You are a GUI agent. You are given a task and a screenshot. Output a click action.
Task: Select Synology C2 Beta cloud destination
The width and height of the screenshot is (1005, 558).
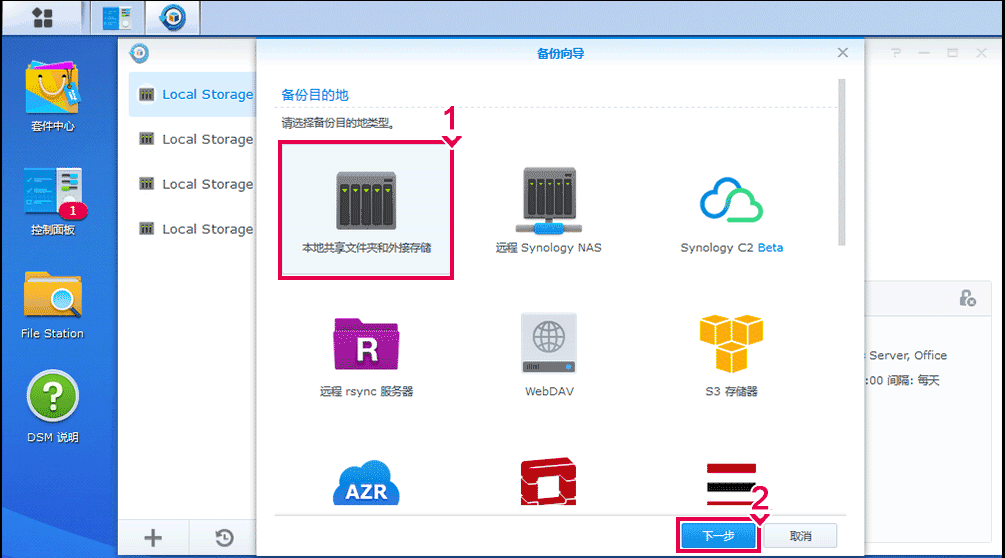[x=731, y=215]
